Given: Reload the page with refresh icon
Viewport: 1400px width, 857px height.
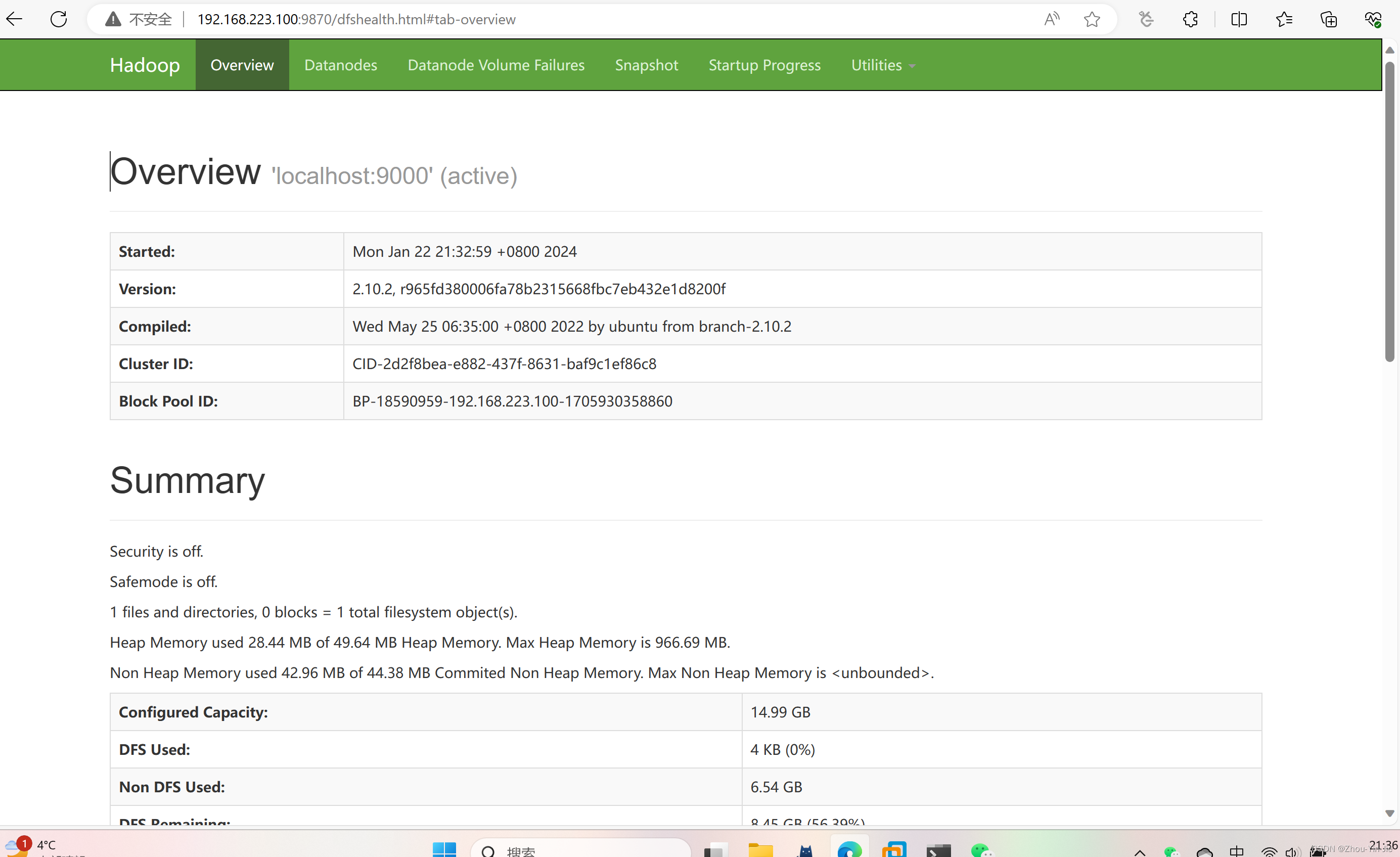Looking at the screenshot, I should tap(59, 19).
